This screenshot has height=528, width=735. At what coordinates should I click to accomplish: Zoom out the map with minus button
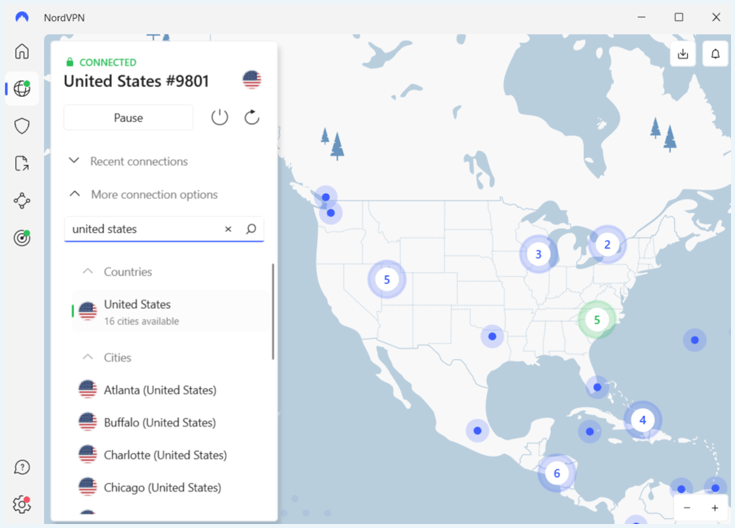(x=687, y=508)
